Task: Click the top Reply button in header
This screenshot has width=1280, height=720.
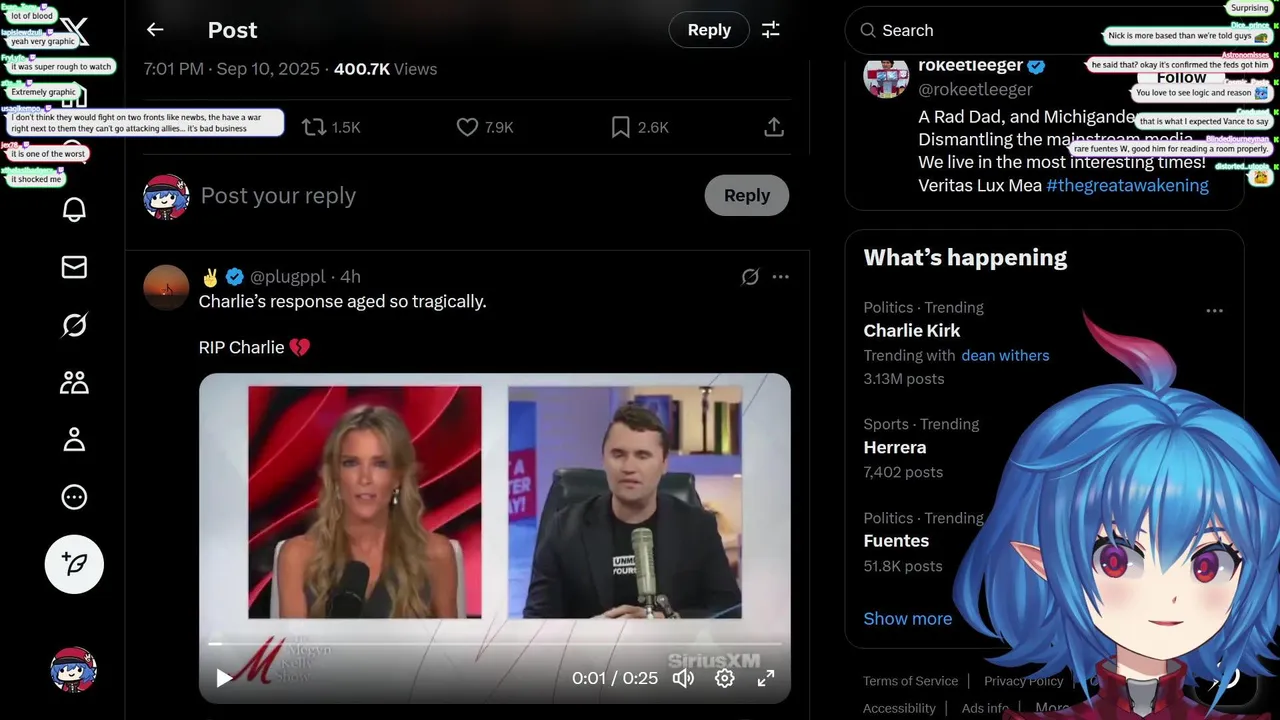Action: [709, 30]
